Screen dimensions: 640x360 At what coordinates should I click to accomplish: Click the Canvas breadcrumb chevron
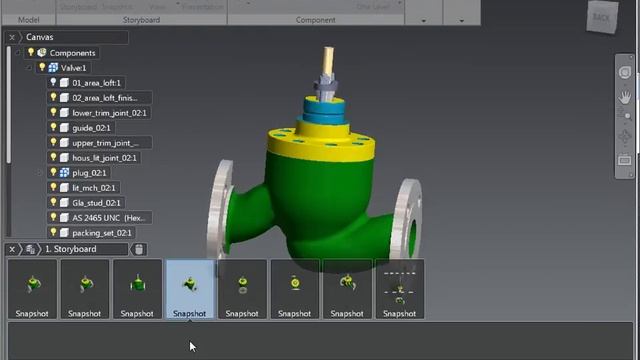pyautogui.click(x=21, y=37)
